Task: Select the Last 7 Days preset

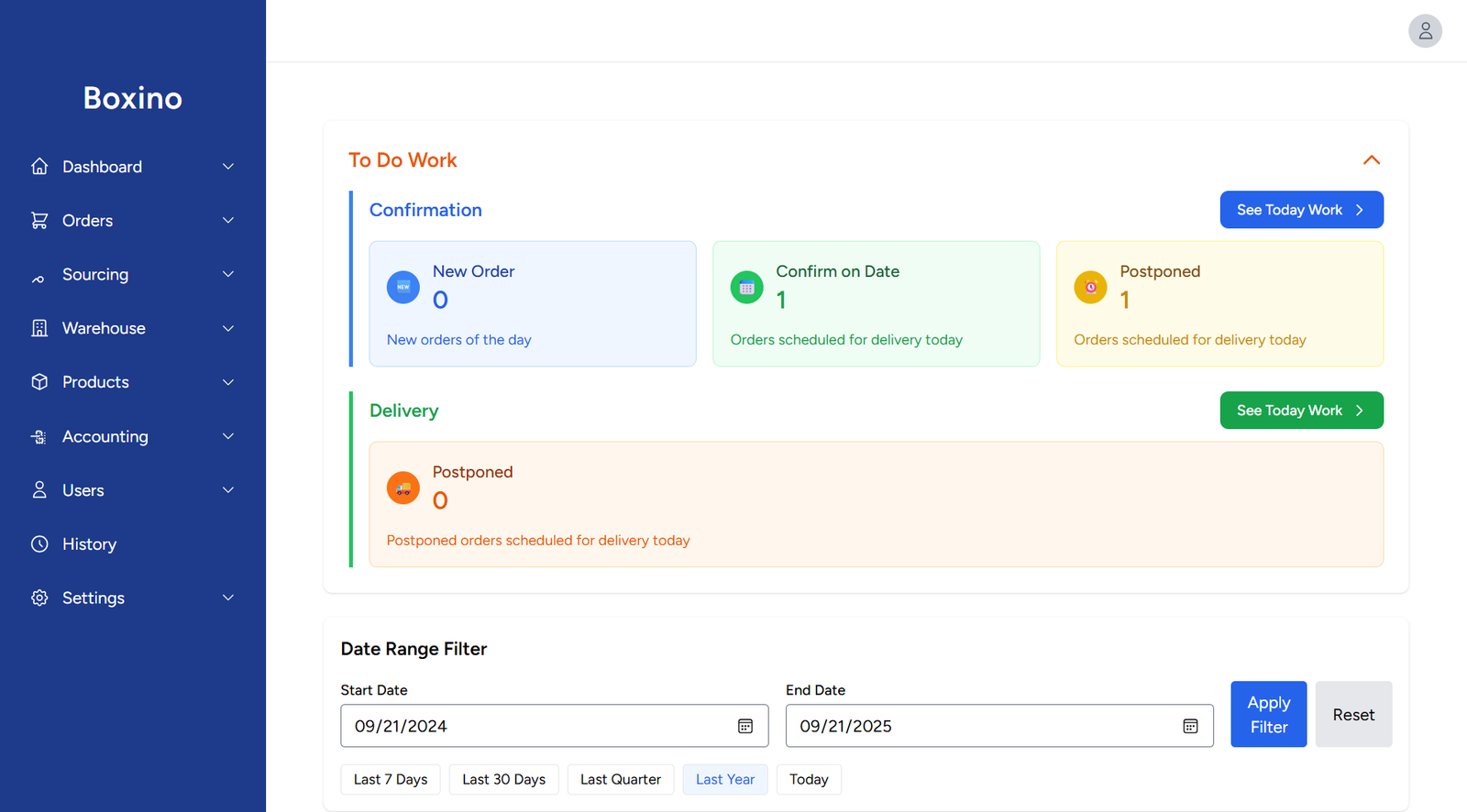Action: coord(391,780)
